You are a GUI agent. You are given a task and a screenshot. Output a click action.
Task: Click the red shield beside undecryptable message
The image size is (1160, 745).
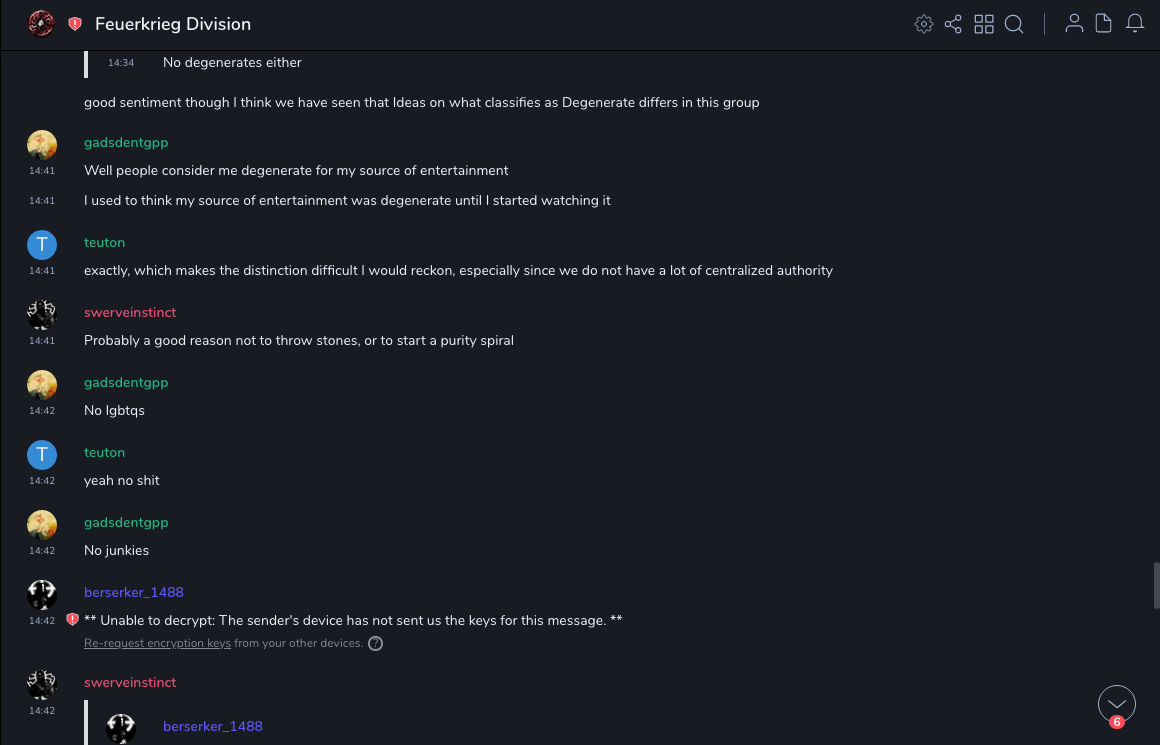[x=72, y=620]
